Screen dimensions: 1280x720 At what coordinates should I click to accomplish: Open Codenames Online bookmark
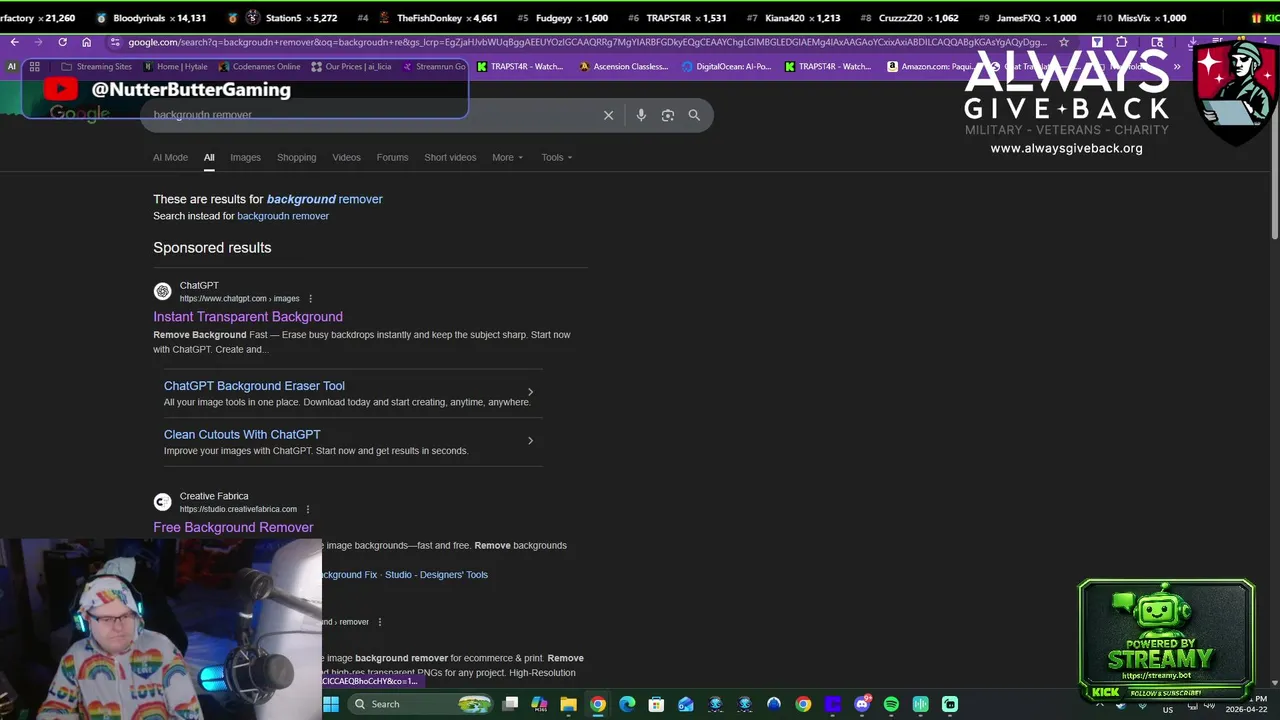(x=259, y=66)
